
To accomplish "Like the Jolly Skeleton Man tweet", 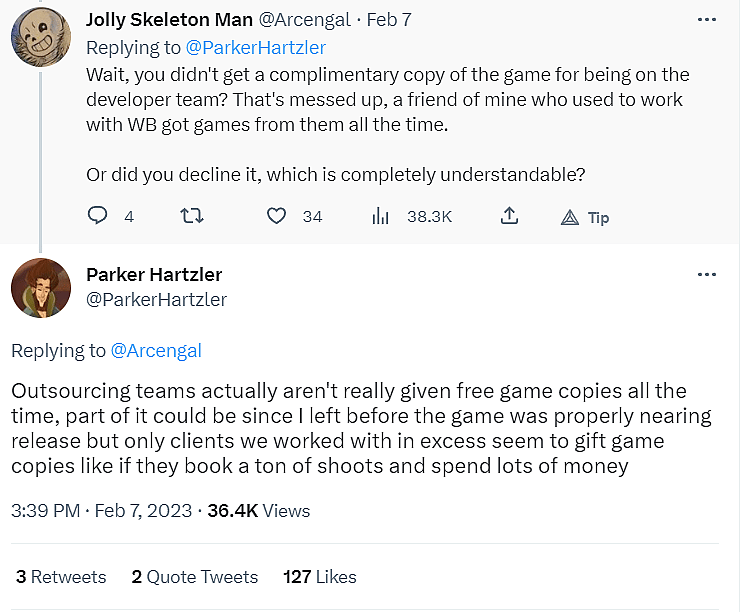I will click(277, 216).
